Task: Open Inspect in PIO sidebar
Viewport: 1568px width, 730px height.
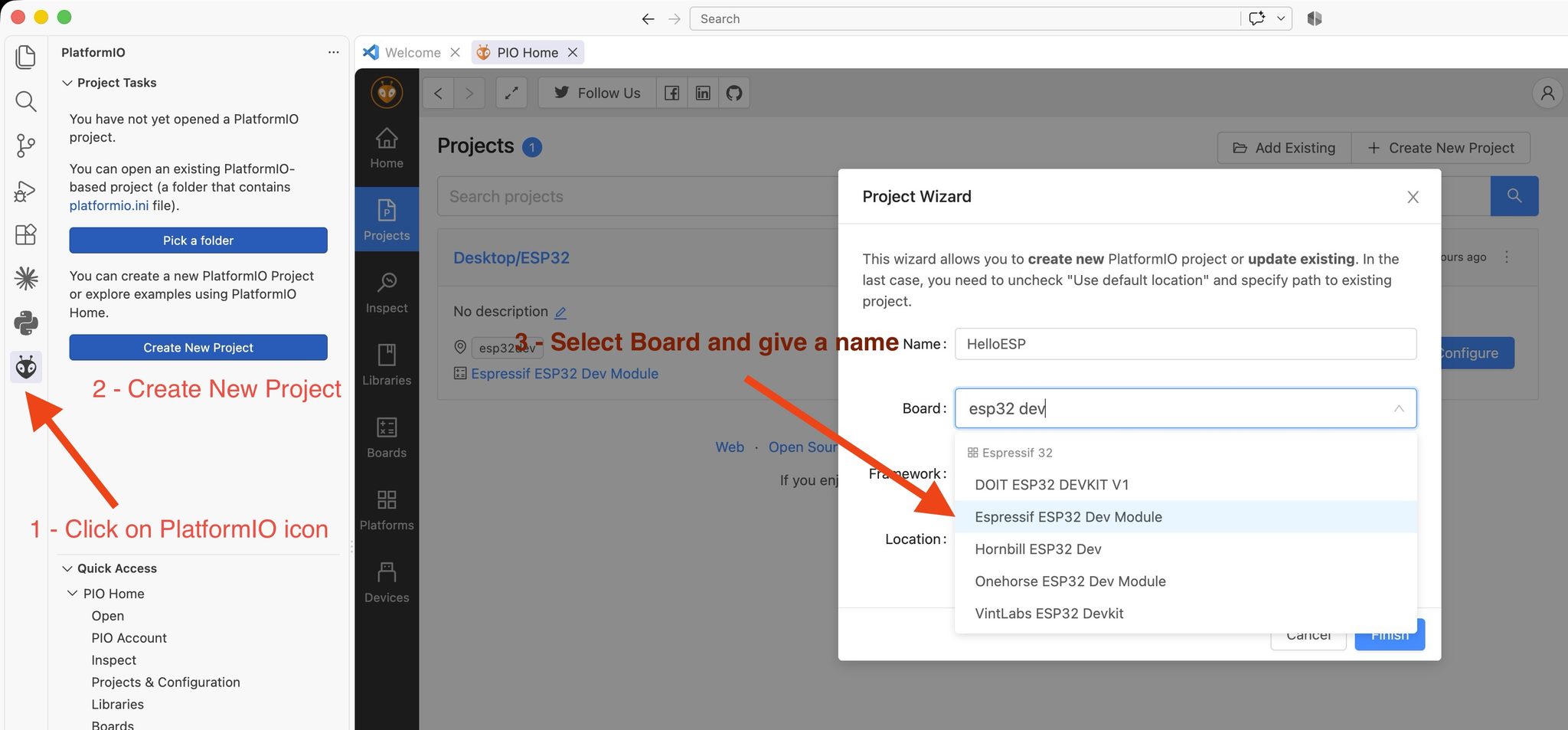Action: (x=387, y=293)
